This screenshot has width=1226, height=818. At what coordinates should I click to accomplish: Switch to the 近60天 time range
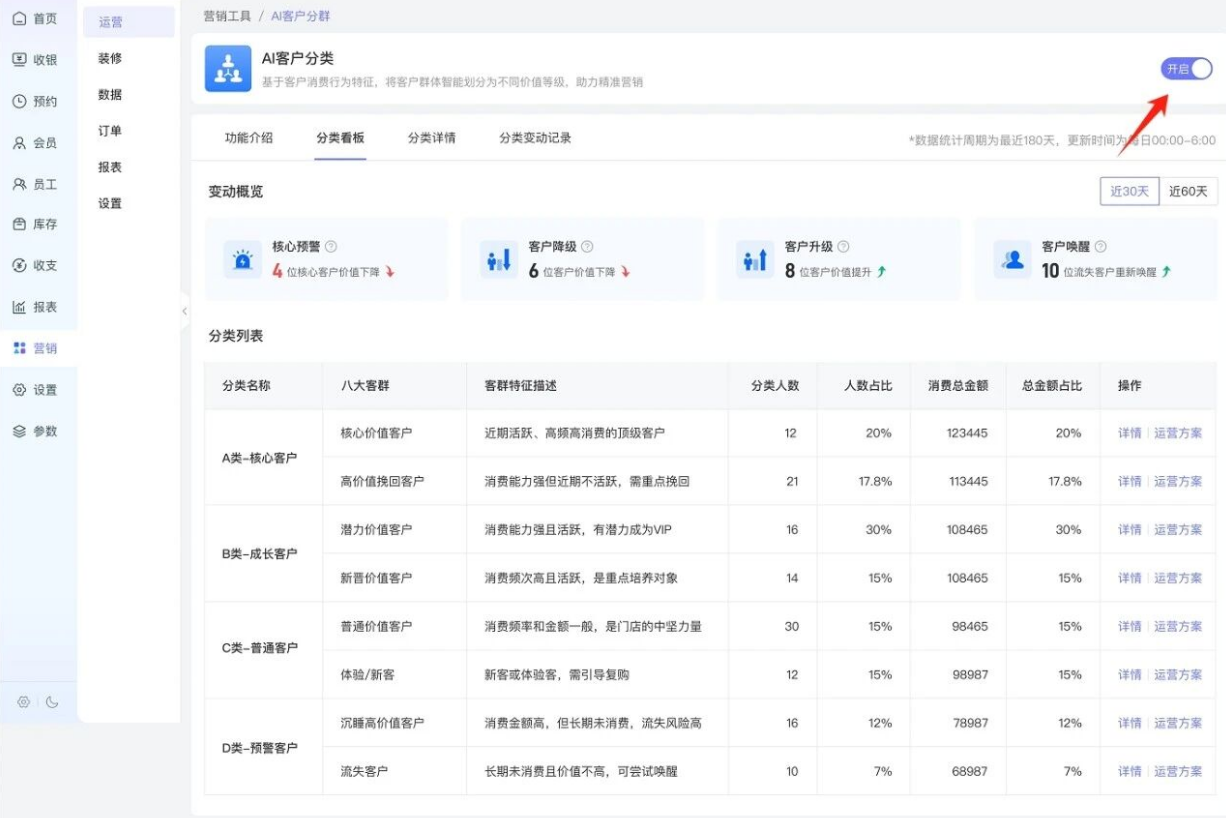pyautogui.click(x=1188, y=191)
